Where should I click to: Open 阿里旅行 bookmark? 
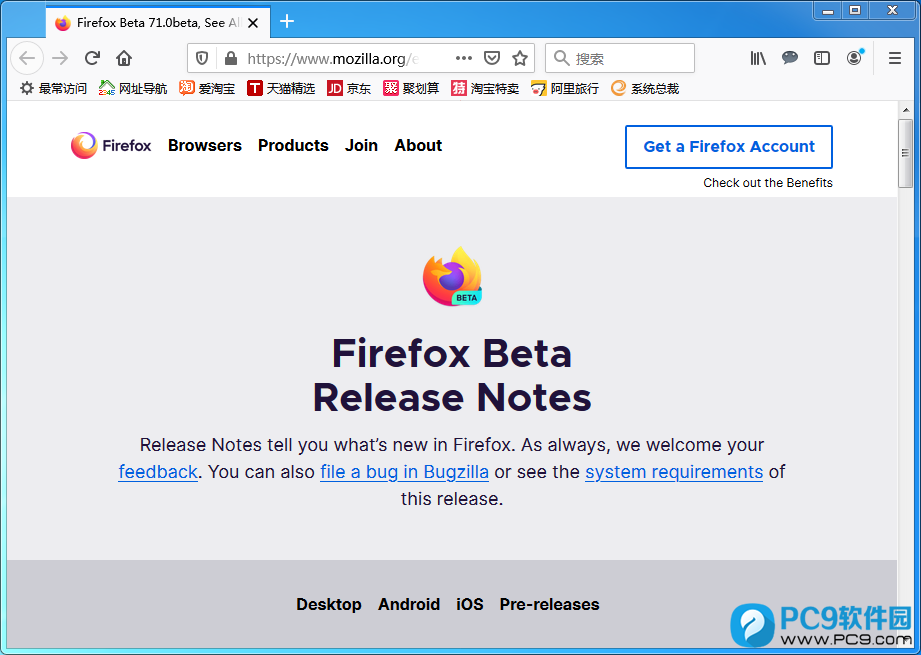565,89
